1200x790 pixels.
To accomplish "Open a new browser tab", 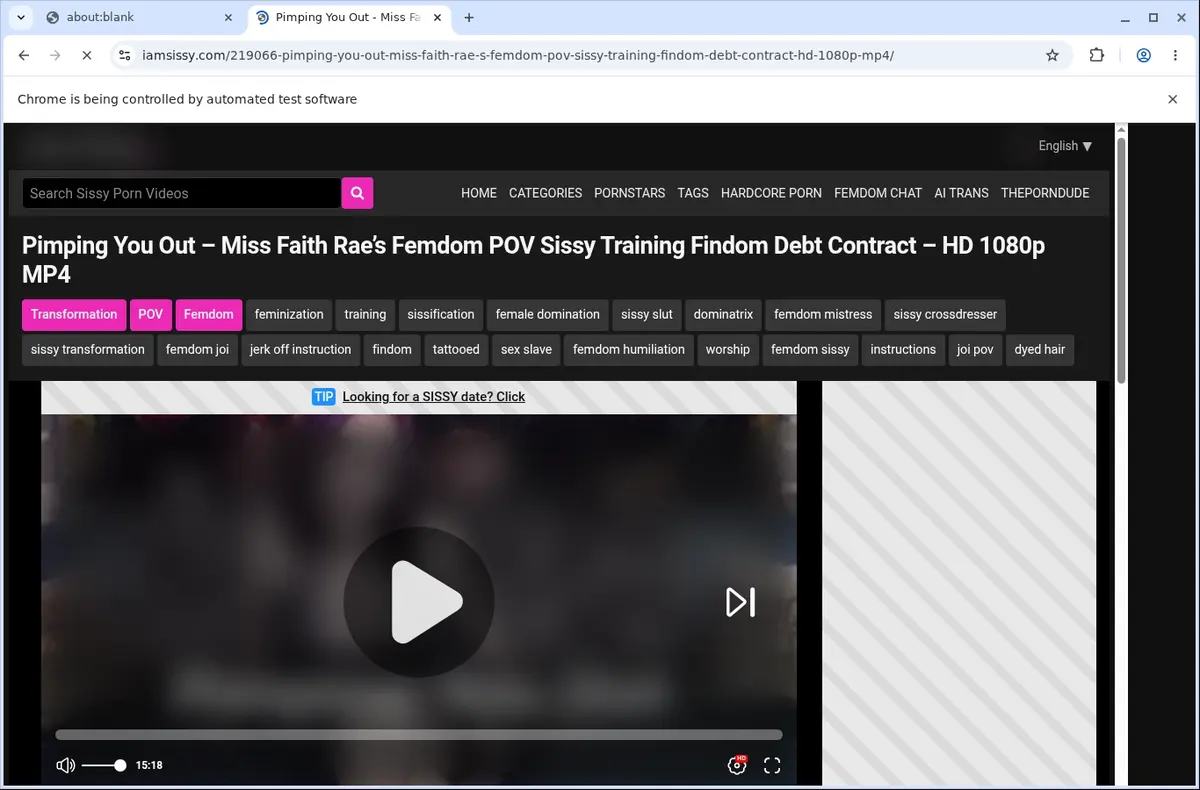I will point(469,17).
